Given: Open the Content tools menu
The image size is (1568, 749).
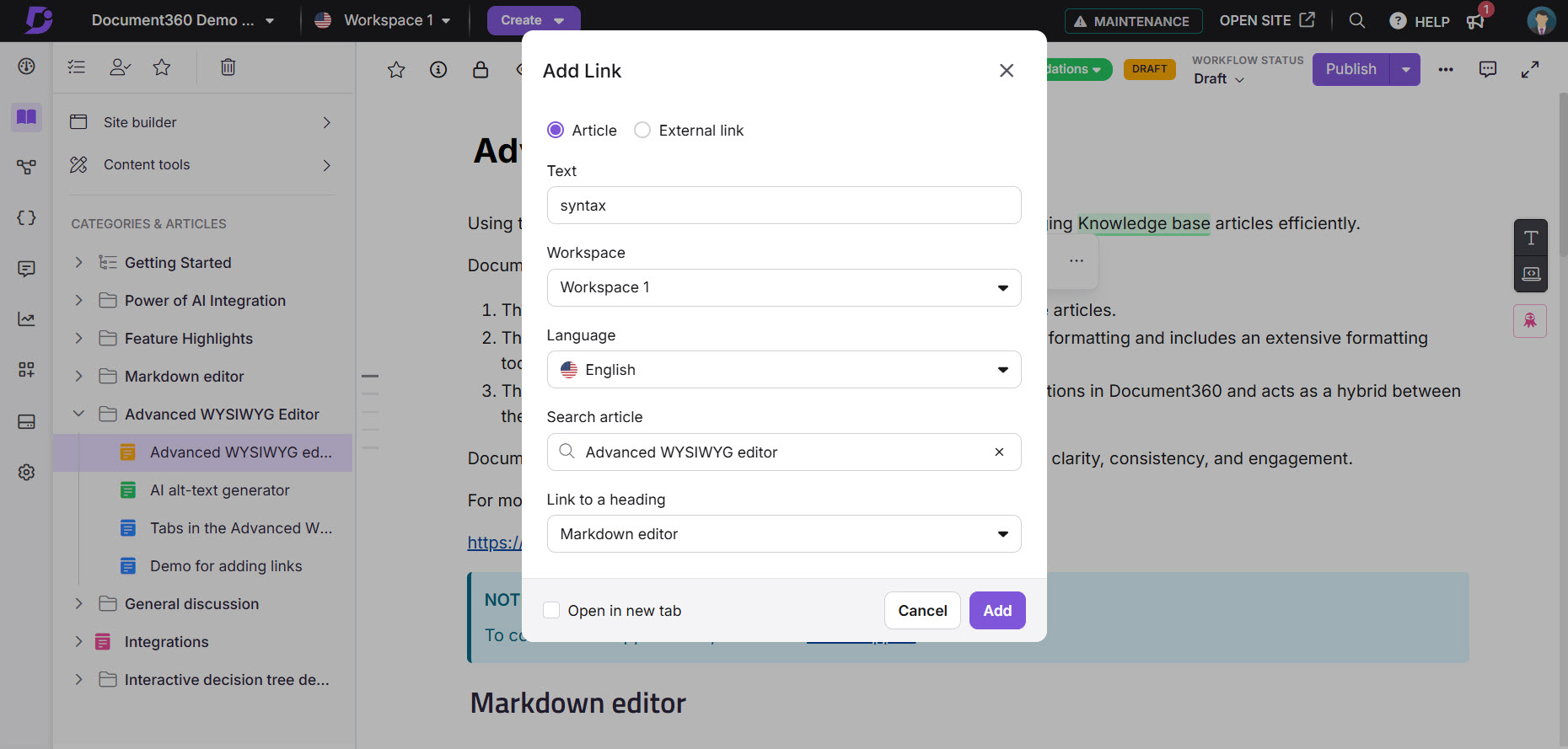Looking at the screenshot, I should (x=201, y=164).
